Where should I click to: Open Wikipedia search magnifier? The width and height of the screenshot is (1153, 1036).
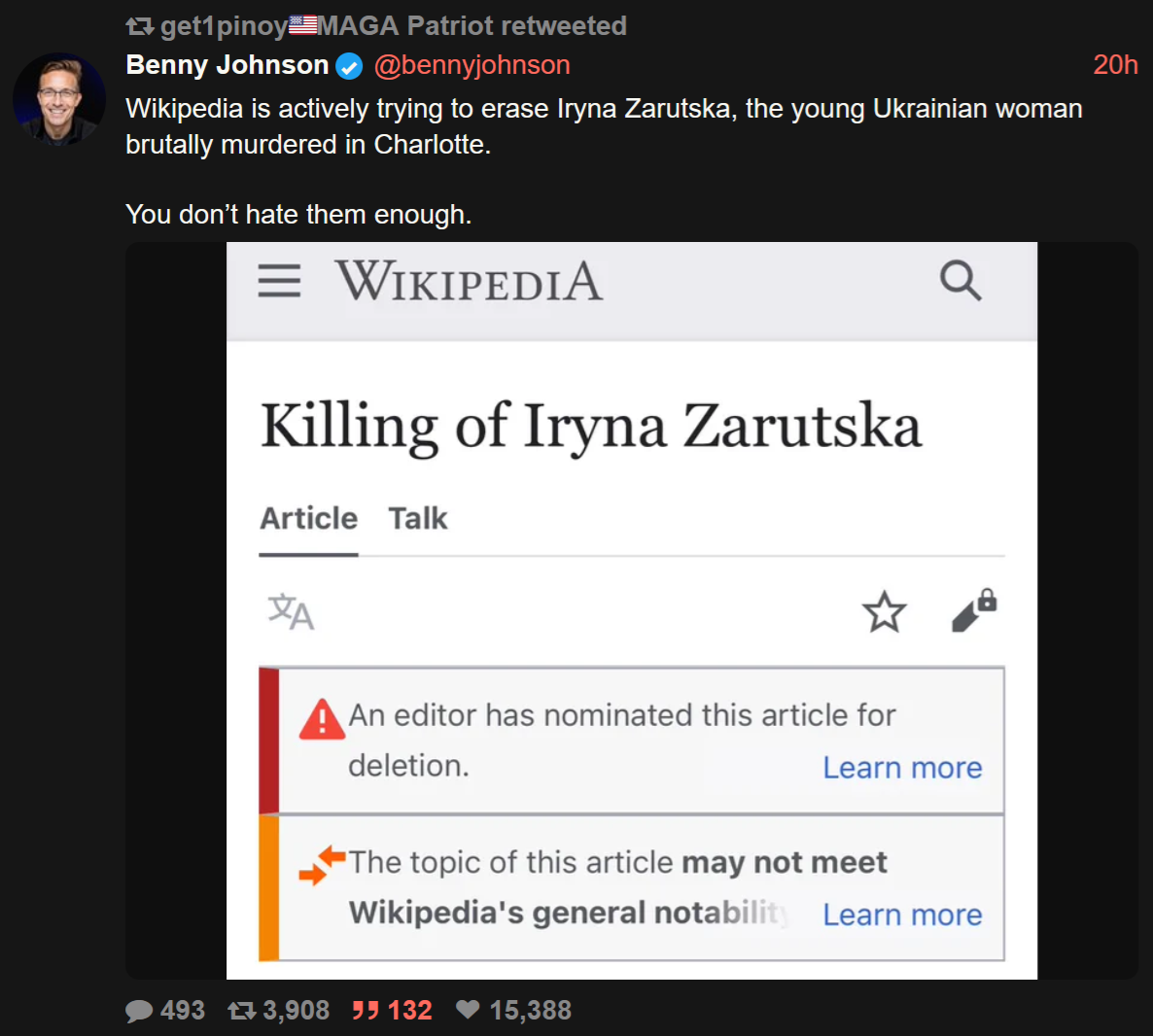pos(961,280)
